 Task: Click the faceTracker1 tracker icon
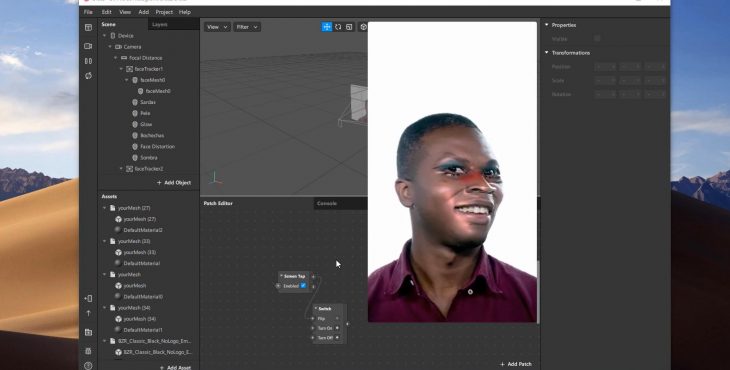pyautogui.click(x=129, y=69)
